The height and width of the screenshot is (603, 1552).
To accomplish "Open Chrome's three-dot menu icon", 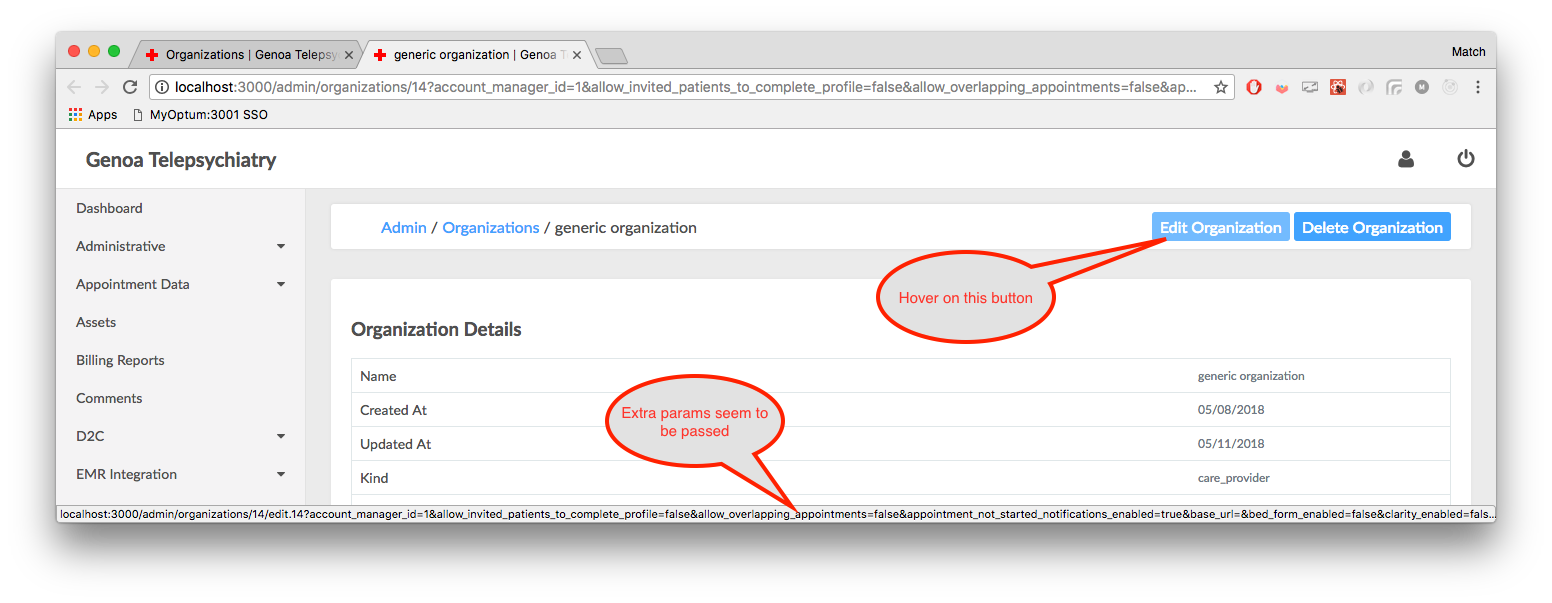I will click(x=1478, y=87).
